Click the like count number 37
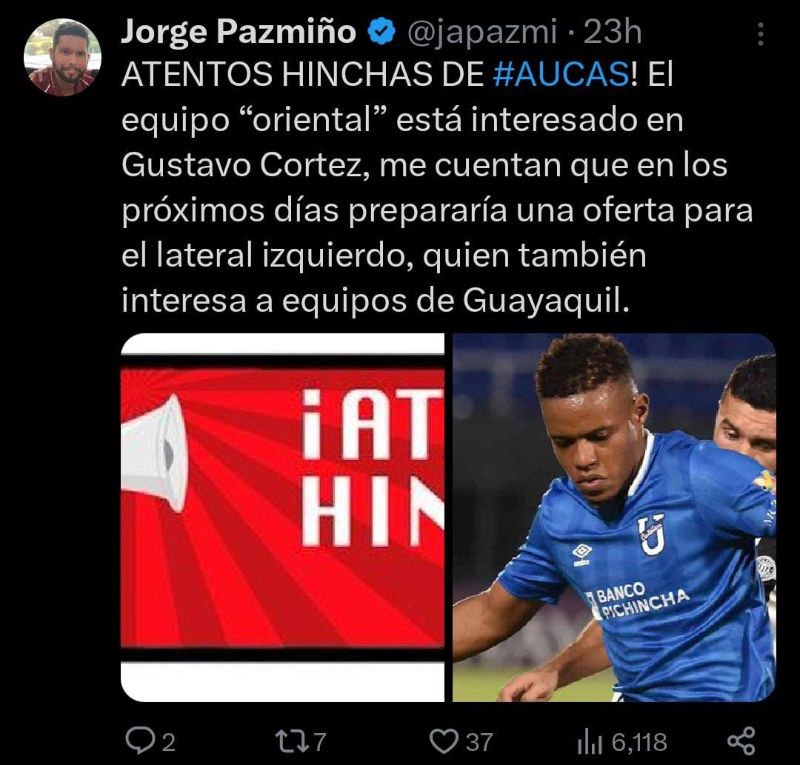Image resolution: width=800 pixels, height=765 pixels. pyautogui.click(x=479, y=742)
